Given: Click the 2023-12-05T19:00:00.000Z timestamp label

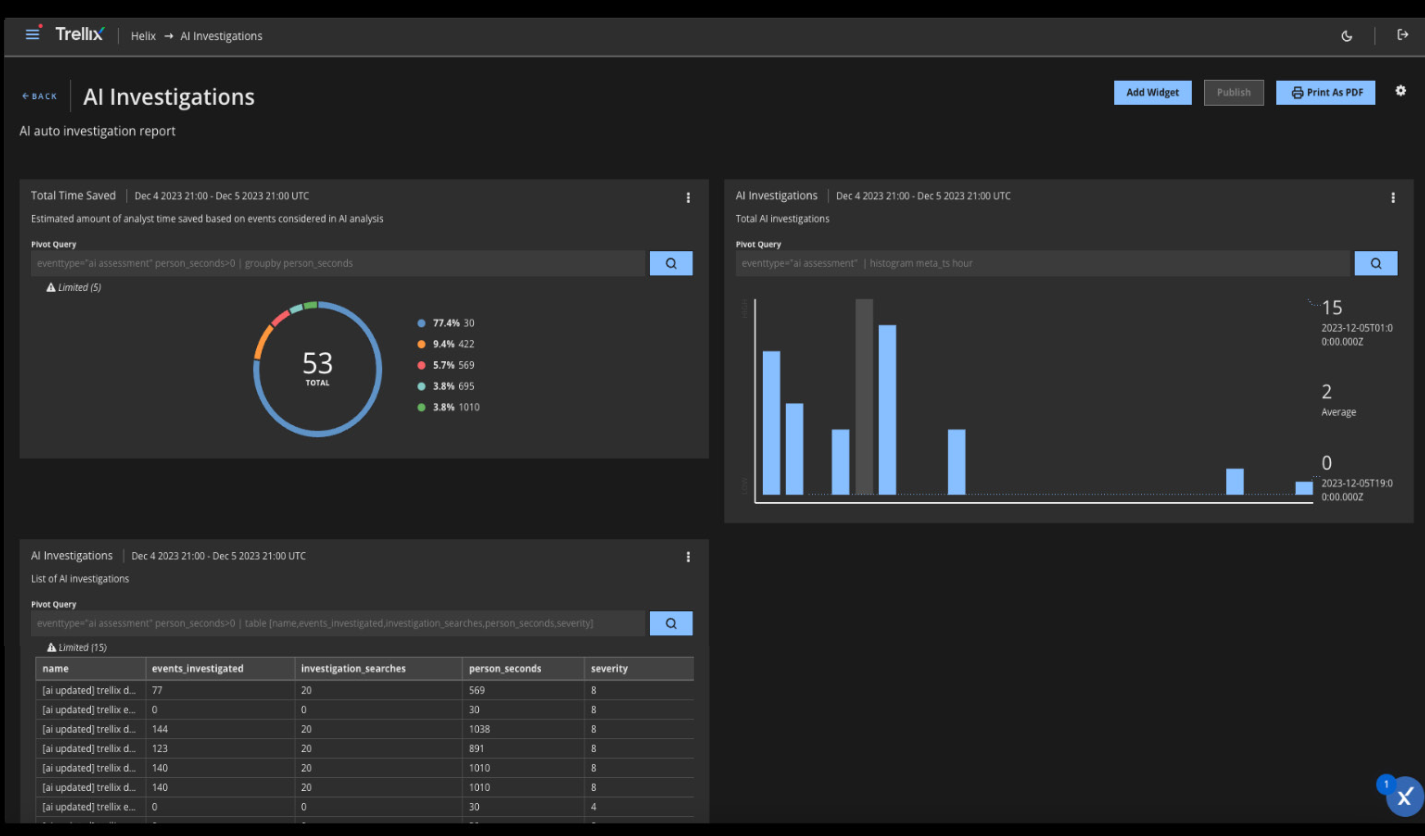Looking at the screenshot, I should [x=1357, y=490].
